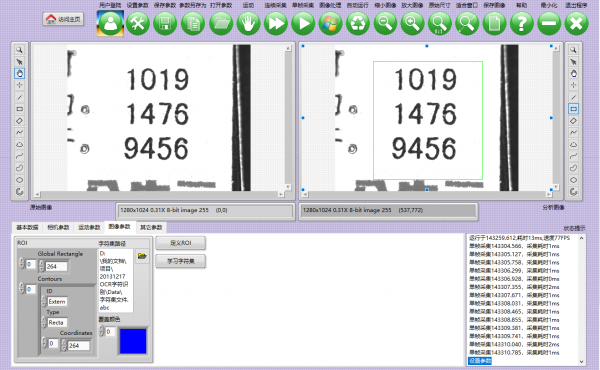Screen dimensions: 600x370
Task: Click the 参数另存为 copy documents icon
Action: point(193,23)
